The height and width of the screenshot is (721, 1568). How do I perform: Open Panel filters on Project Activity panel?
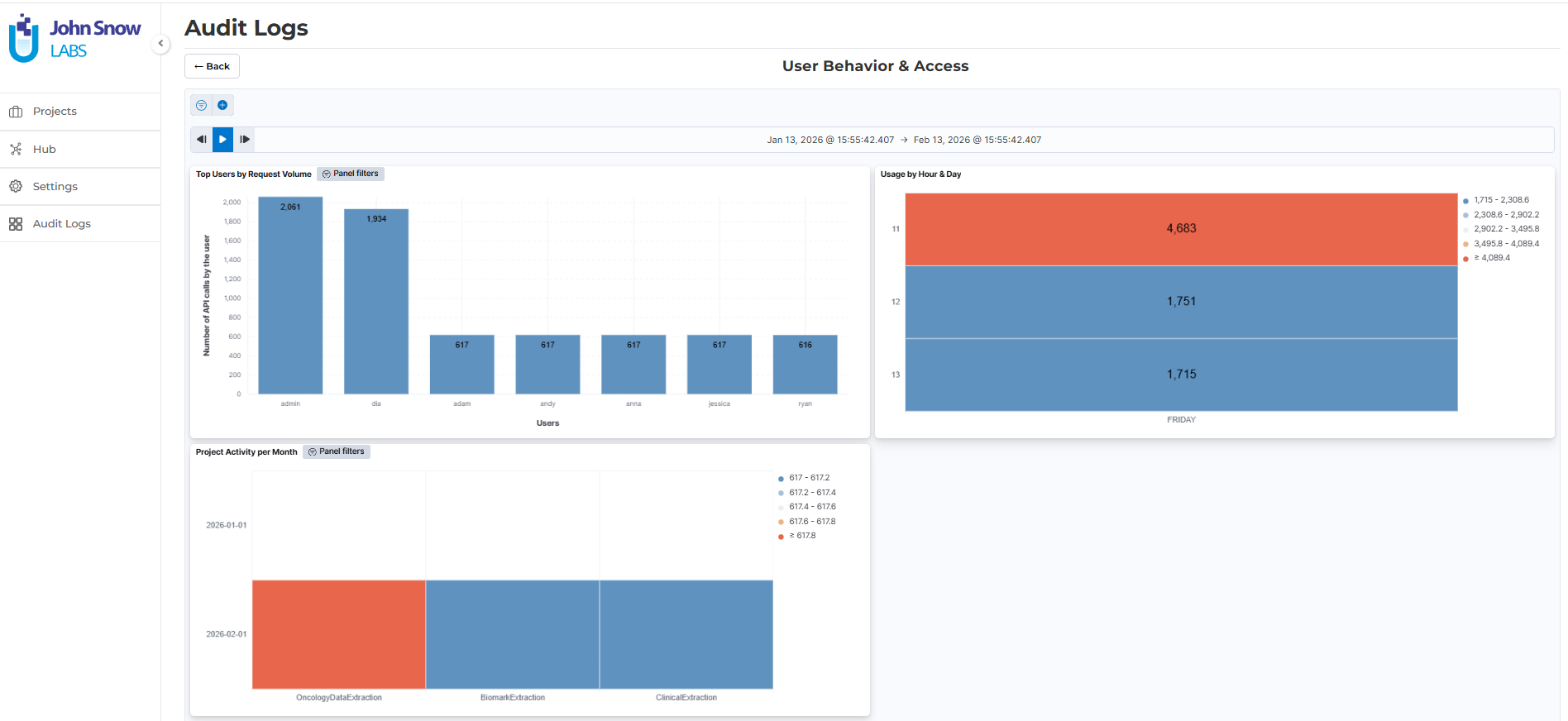point(337,452)
